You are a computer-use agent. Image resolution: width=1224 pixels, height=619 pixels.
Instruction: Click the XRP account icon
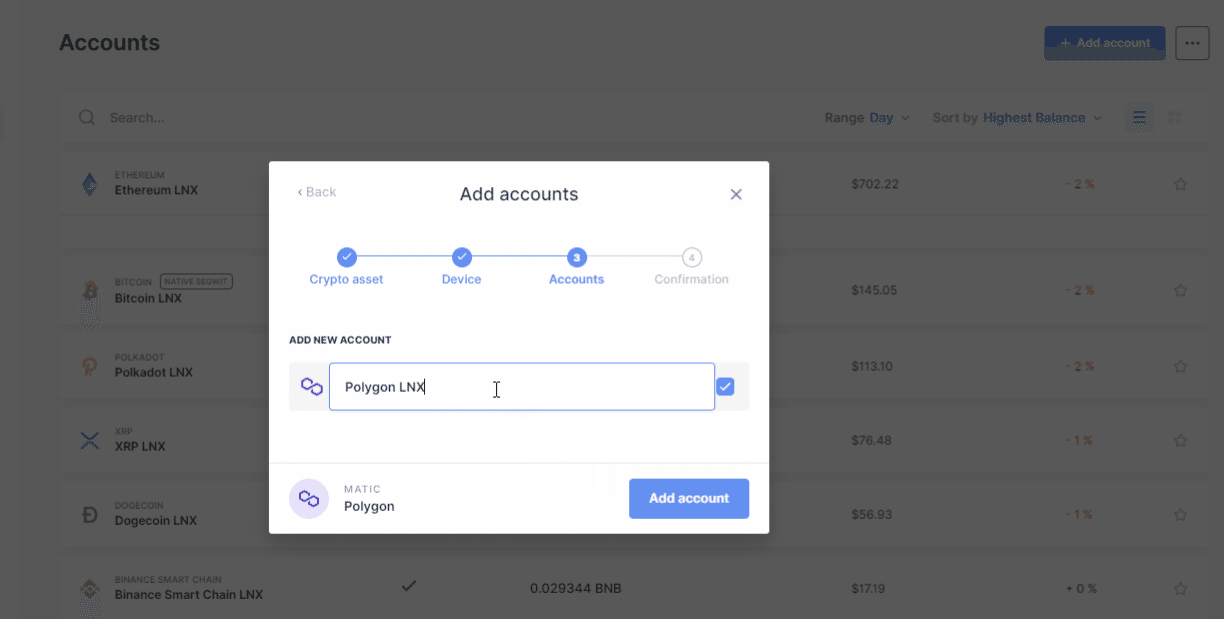pos(90,440)
